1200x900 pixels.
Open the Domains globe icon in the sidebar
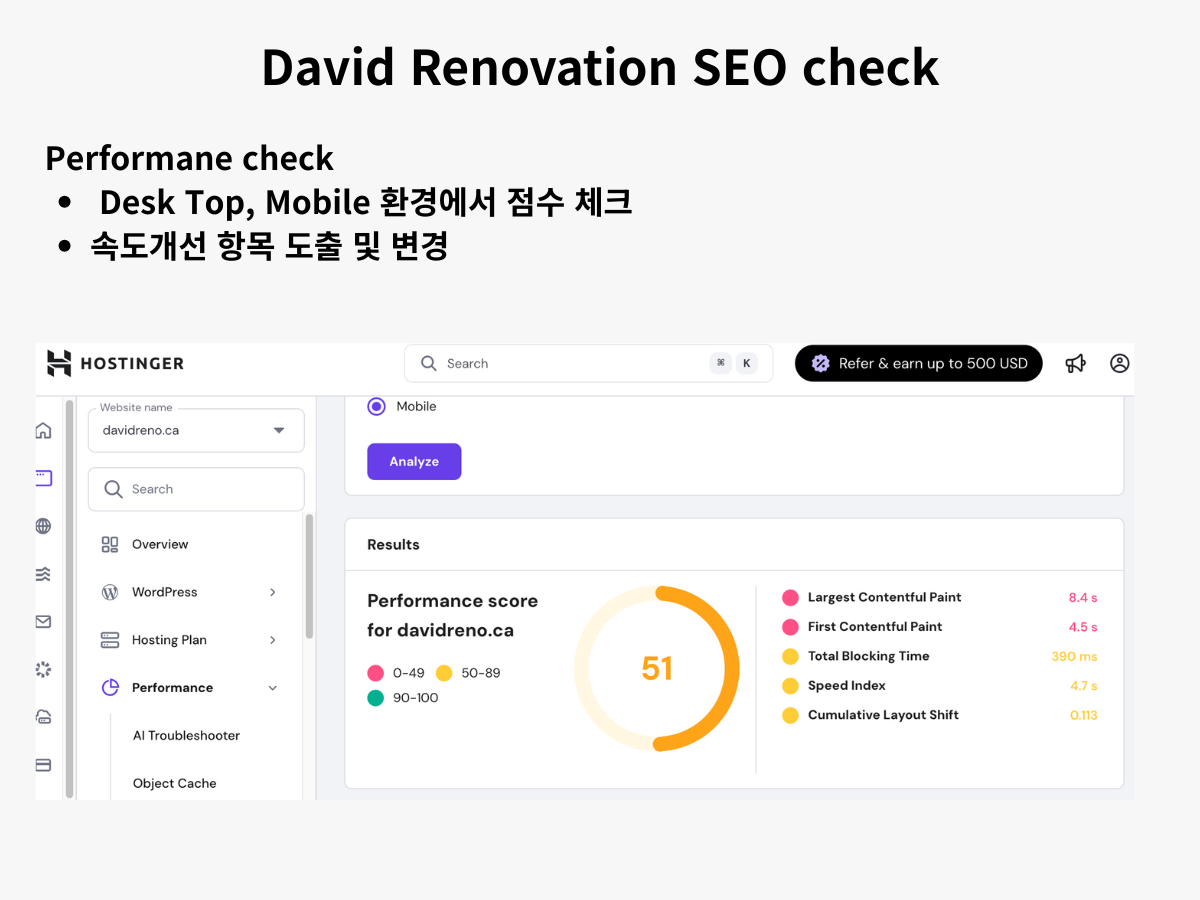[x=42, y=525]
